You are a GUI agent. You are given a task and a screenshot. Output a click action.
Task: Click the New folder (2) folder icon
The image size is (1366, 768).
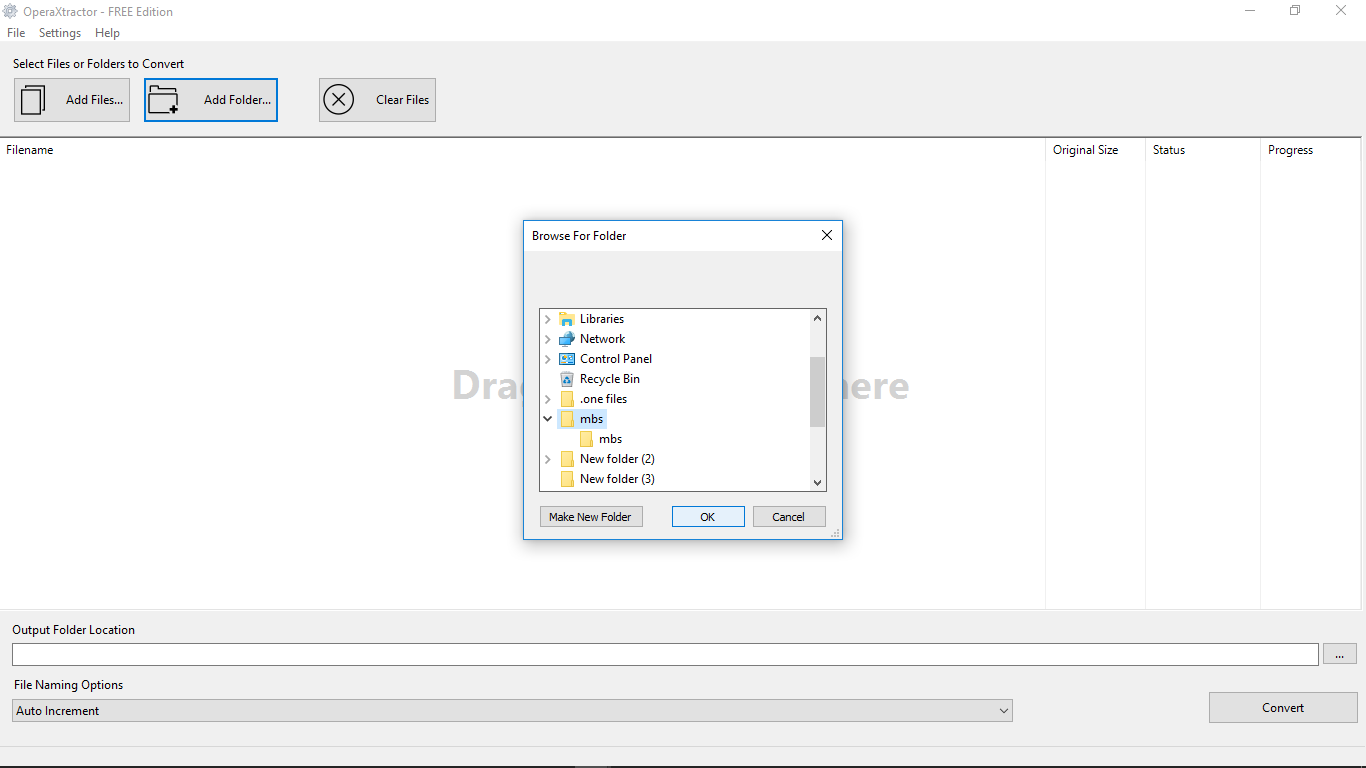567,459
